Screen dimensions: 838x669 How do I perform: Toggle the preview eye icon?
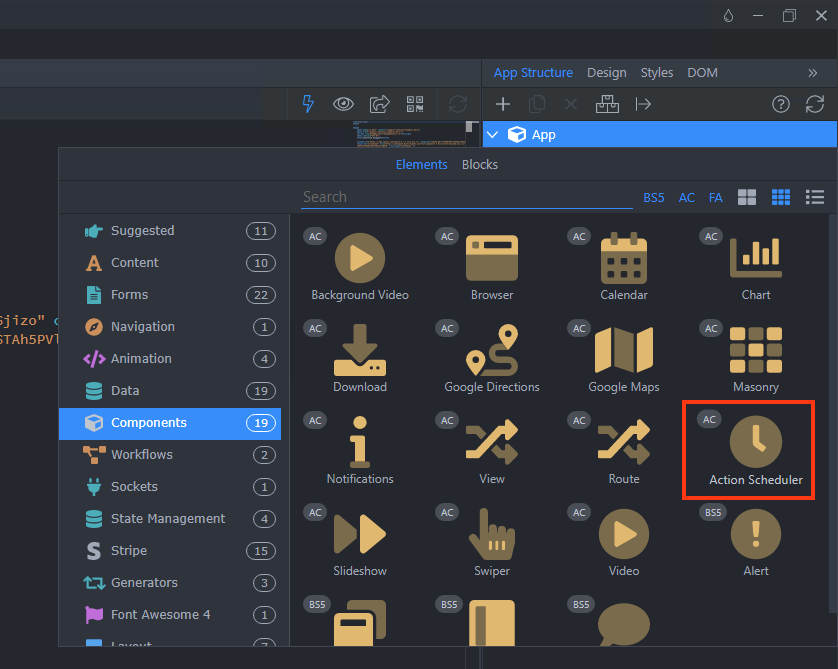(343, 104)
